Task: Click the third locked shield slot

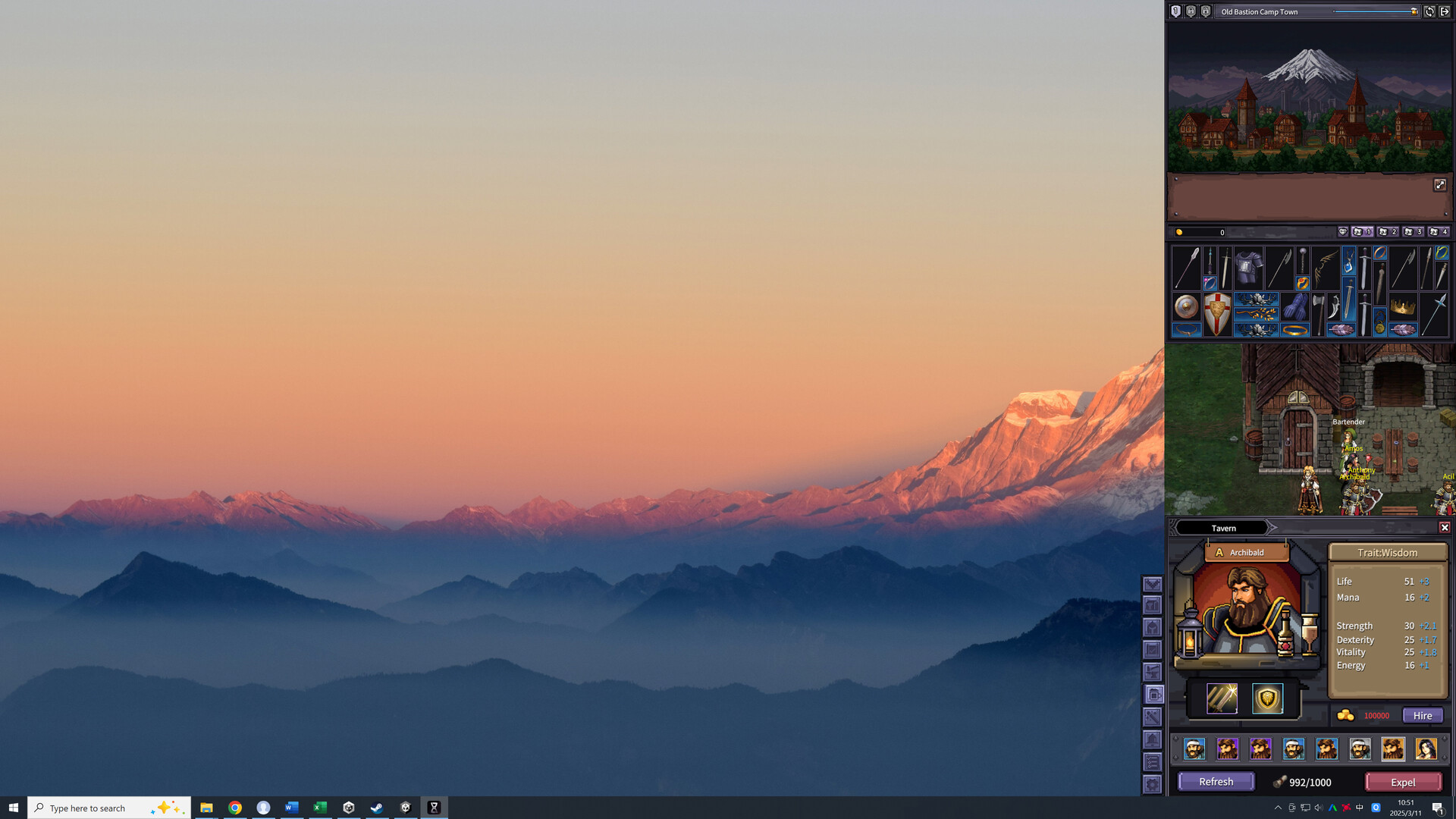Action: 1206,11
